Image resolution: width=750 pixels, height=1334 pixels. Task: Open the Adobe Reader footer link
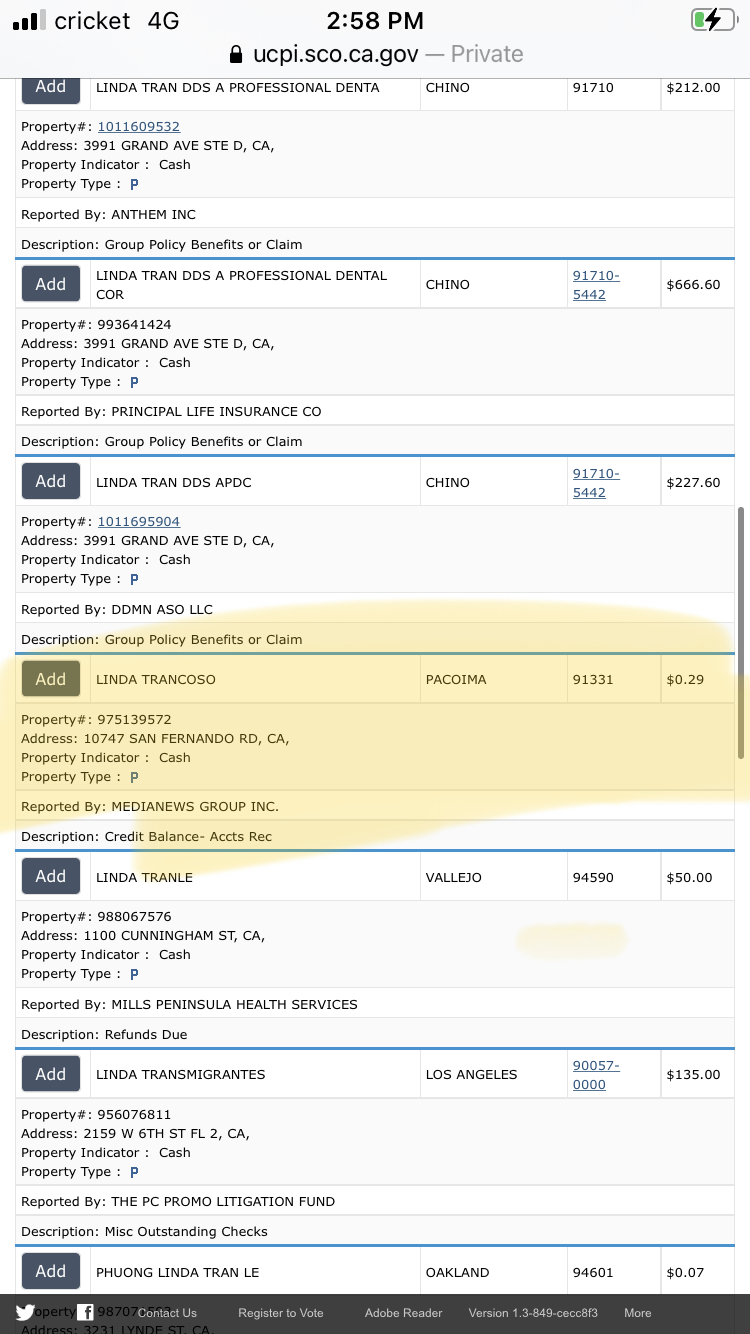pyautogui.click(x=404, y=1313)
